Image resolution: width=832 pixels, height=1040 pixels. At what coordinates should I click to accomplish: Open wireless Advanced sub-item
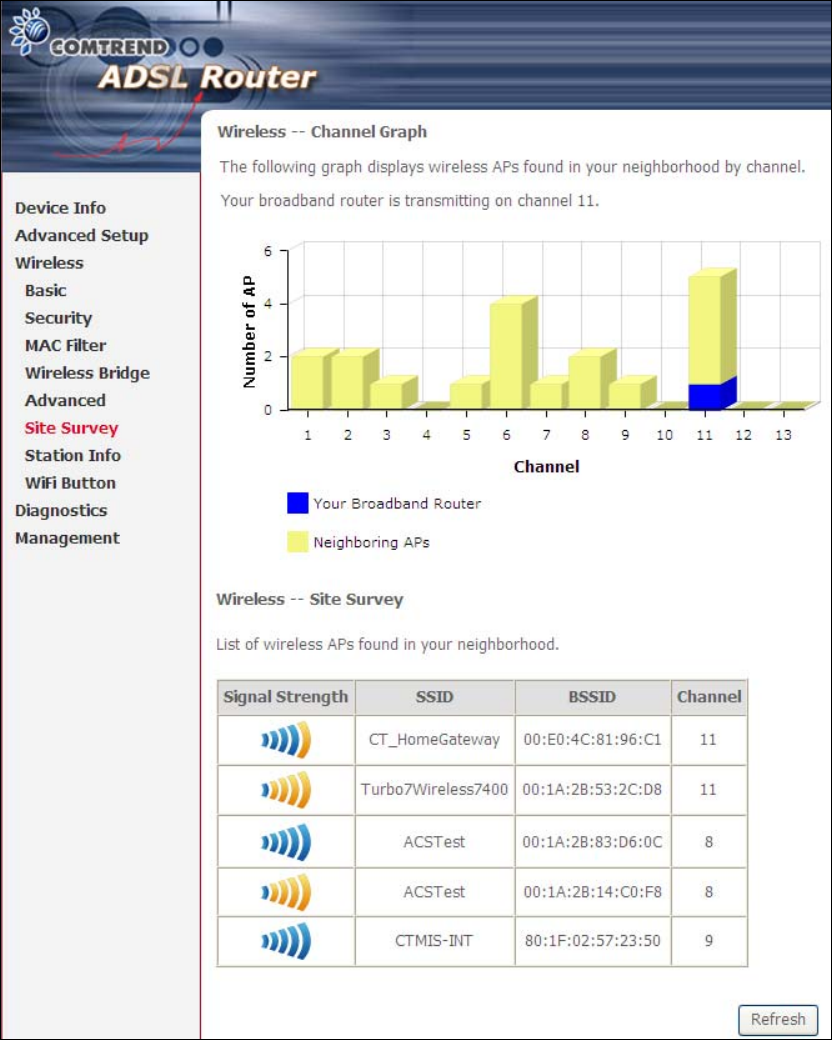click(65, 401)
